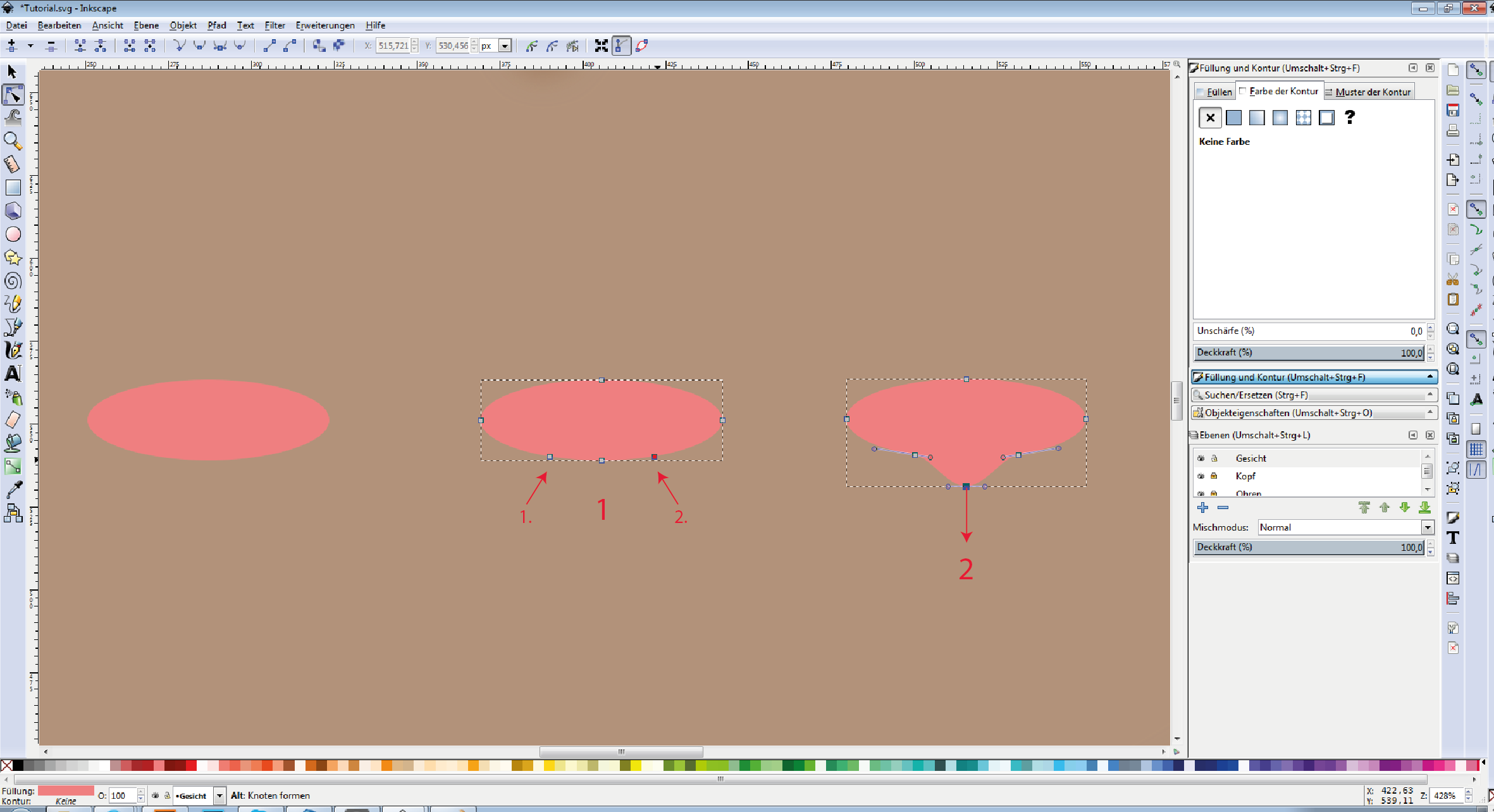Open Gesicht layer selector dropdown
The height and width of the screenshot is (812, 1494).
point(200,796)
